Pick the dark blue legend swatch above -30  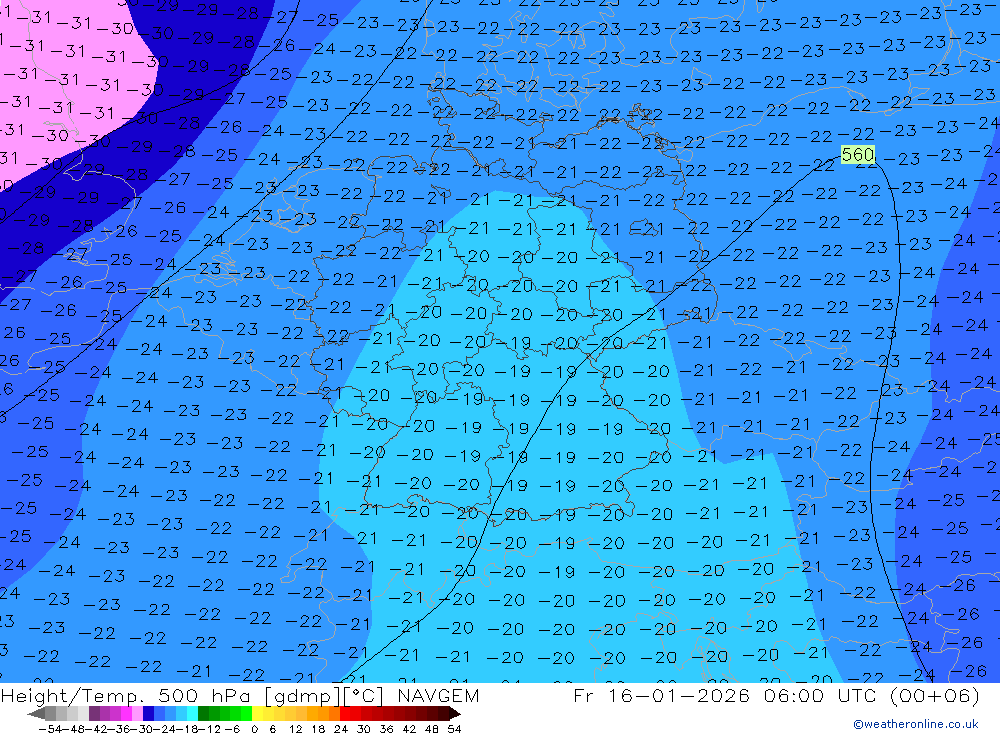click(x=149, y=714)
